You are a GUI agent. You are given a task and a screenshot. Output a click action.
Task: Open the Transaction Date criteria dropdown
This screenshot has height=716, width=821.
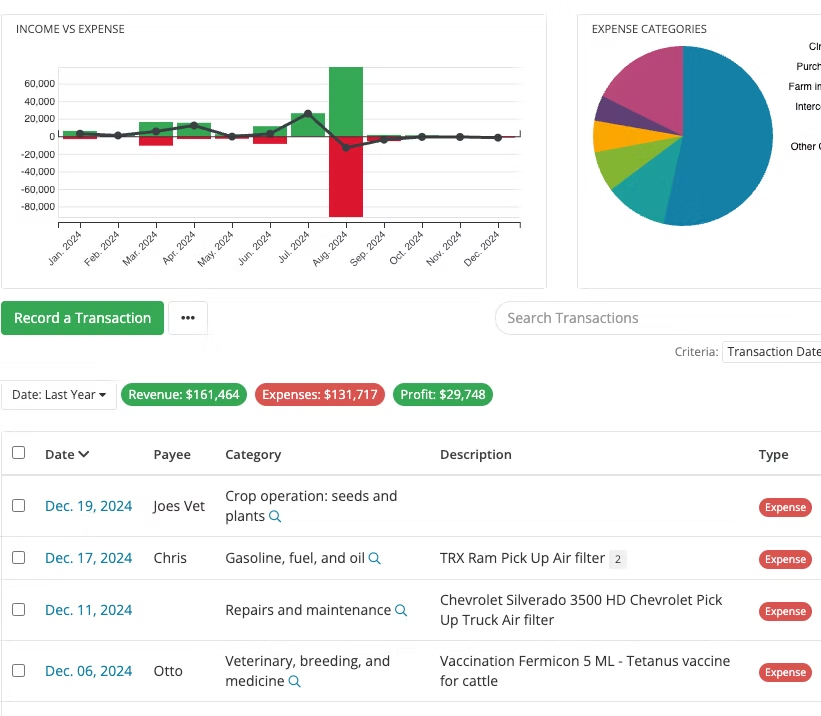(x=772, y=352)
